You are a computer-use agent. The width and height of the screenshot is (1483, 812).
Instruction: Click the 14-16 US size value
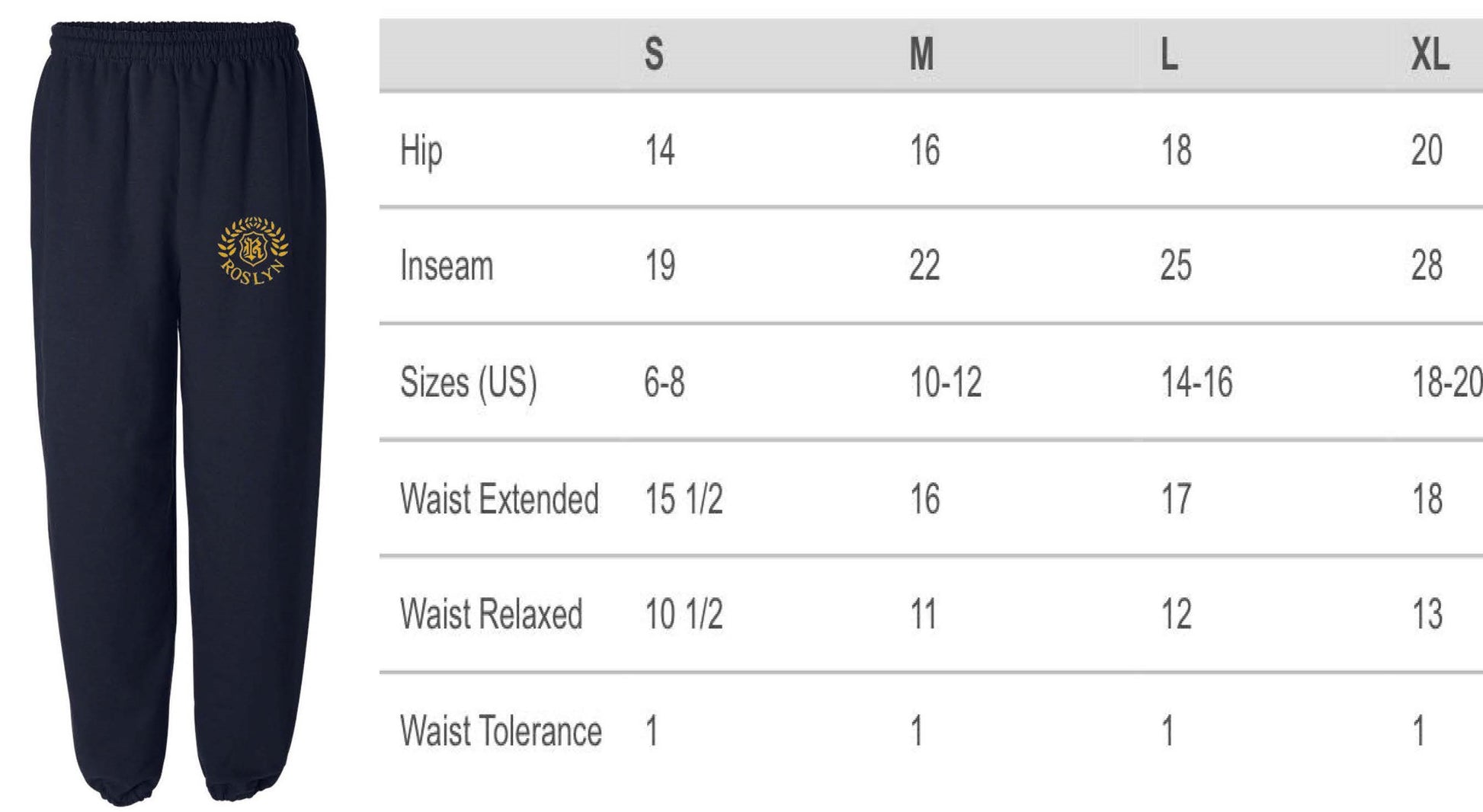(1196, 382)
